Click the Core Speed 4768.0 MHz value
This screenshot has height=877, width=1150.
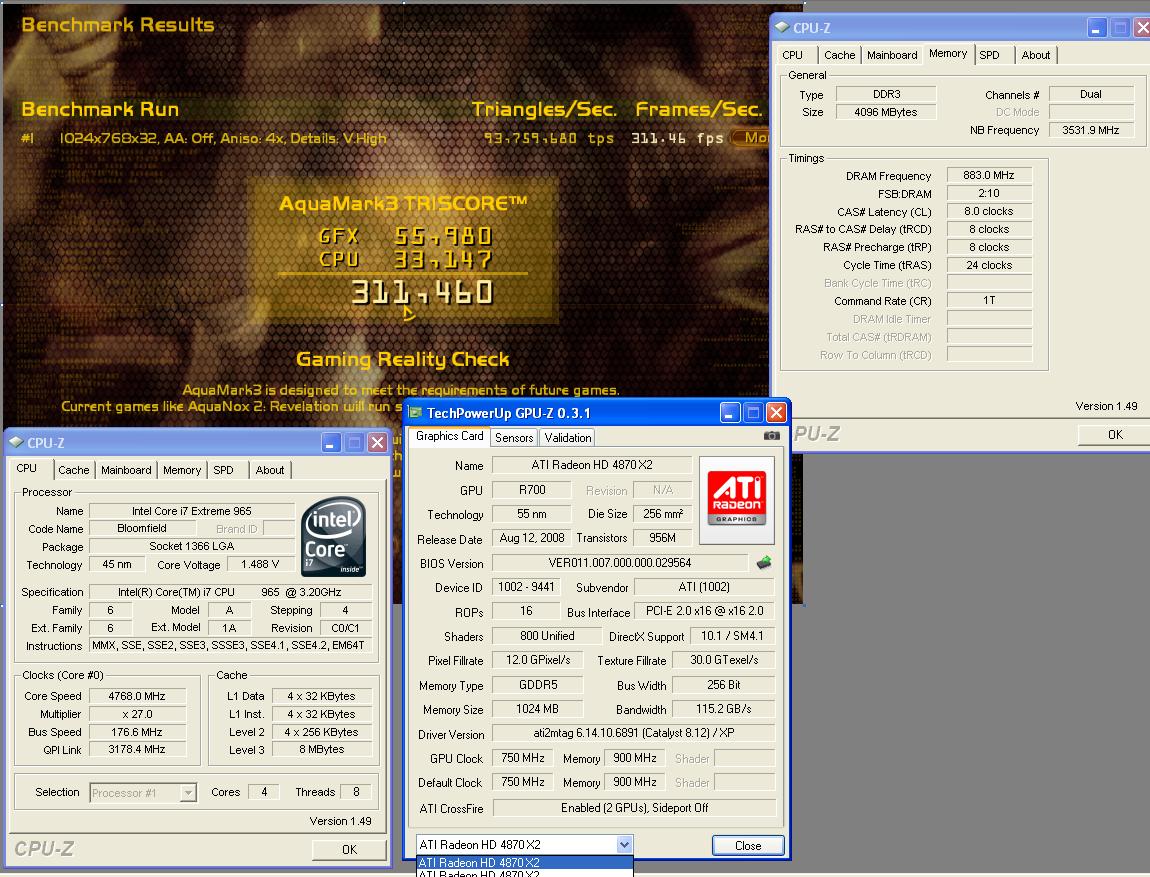point(137,696)
